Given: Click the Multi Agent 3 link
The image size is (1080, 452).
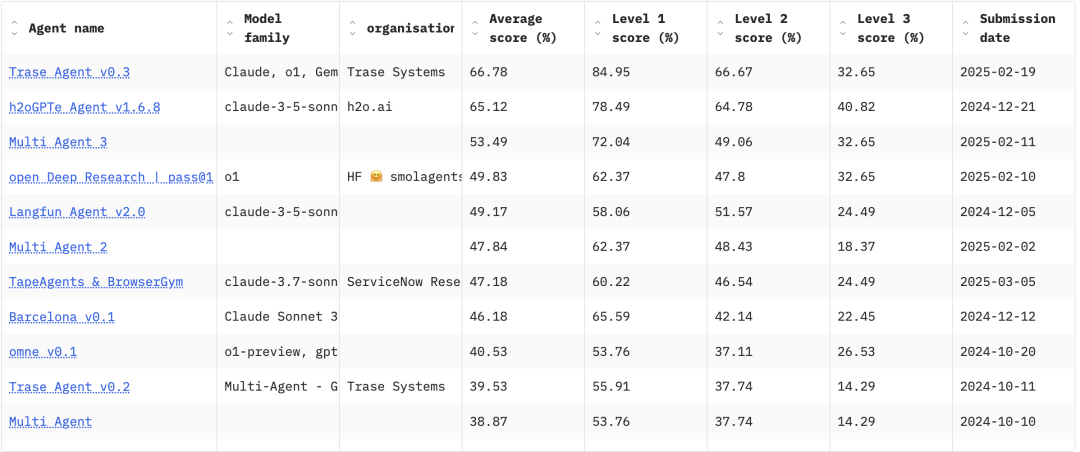Looking at the screenshot, I should coord(58,142).
